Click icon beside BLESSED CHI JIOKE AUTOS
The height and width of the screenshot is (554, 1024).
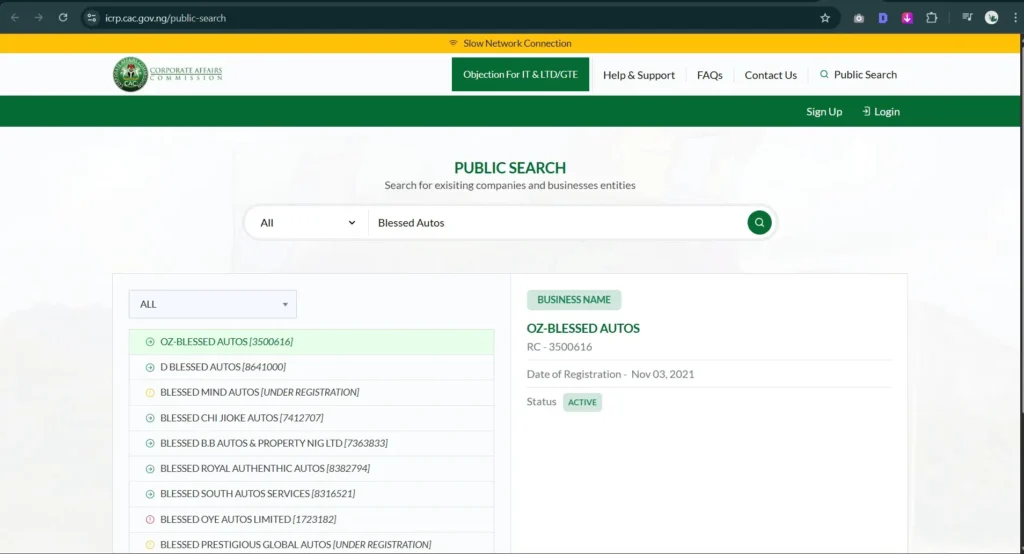(150, 418)
